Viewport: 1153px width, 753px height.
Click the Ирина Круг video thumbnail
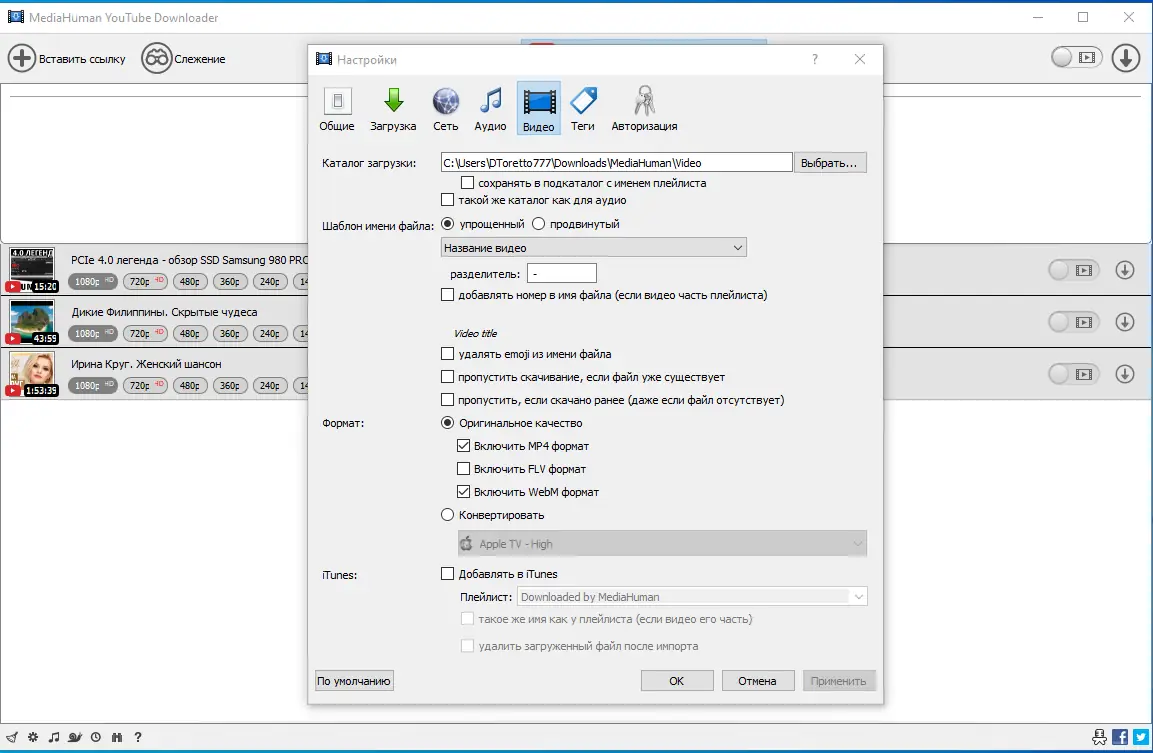point(32,374)
